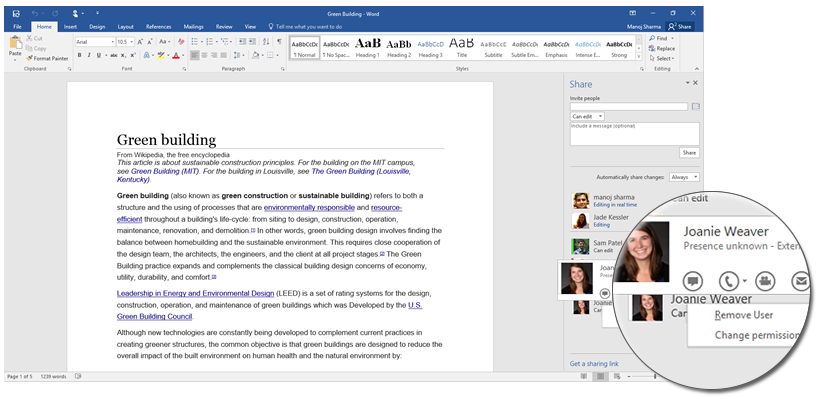Toggle Align Left

[x=195, y=55]
